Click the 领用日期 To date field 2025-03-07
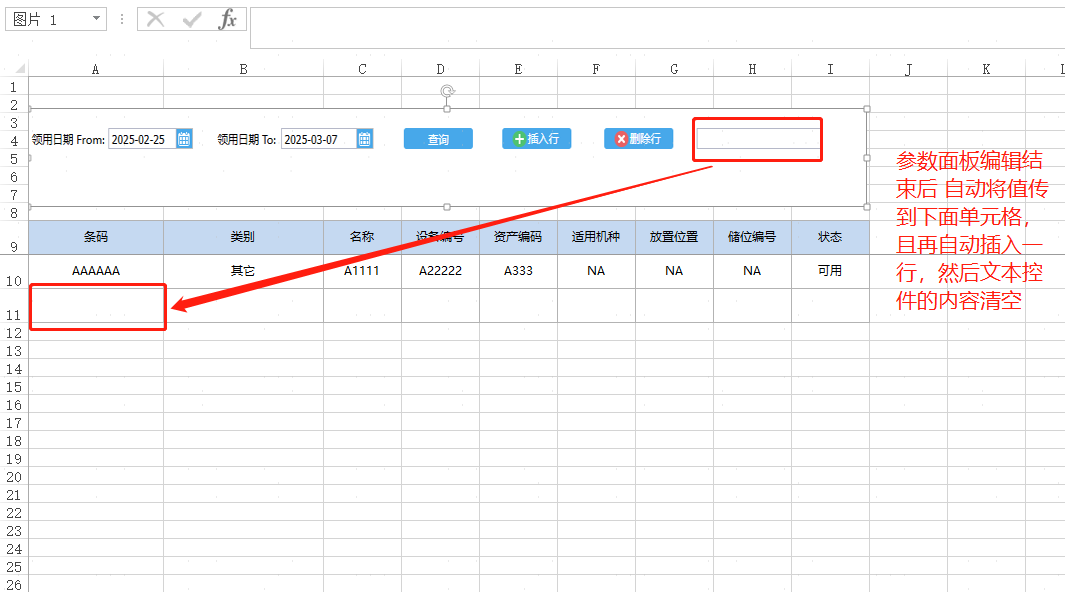 click(x=319, y=139)
